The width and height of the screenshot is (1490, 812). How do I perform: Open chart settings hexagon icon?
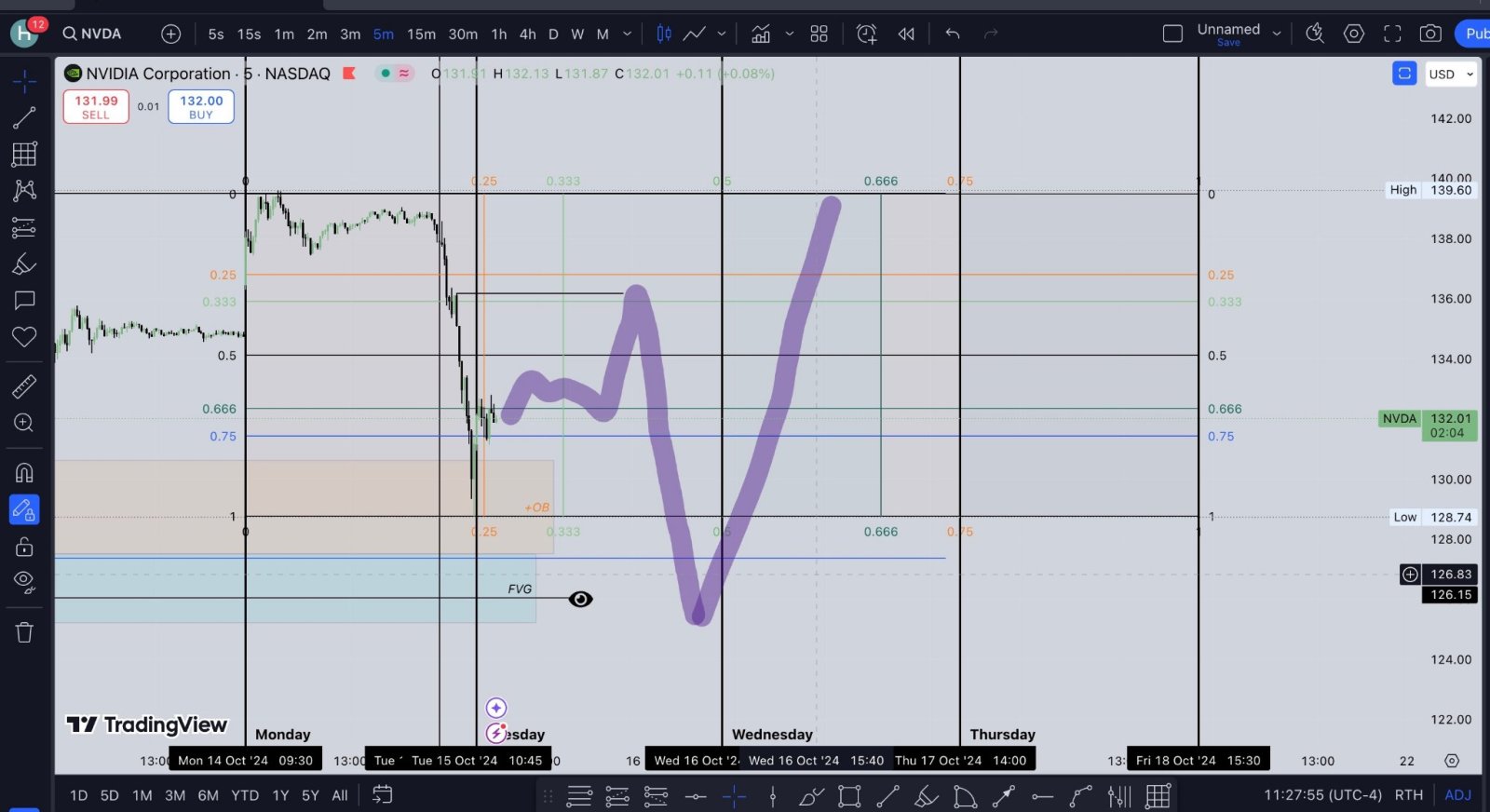point(1353,34)
